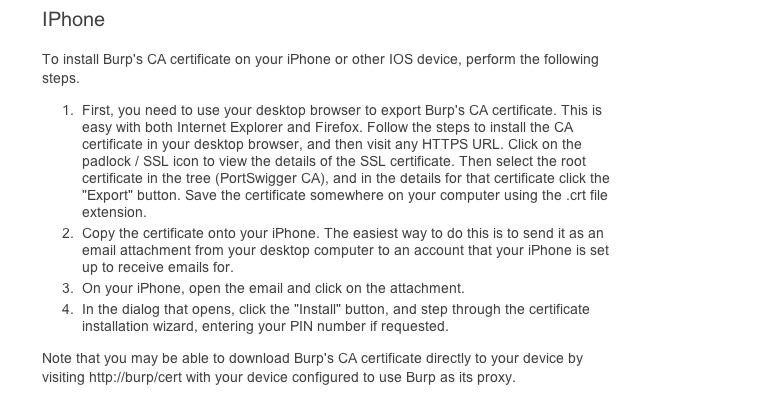Click list number 4
Screen dimensions: 768x400
(x=68, y=309)
